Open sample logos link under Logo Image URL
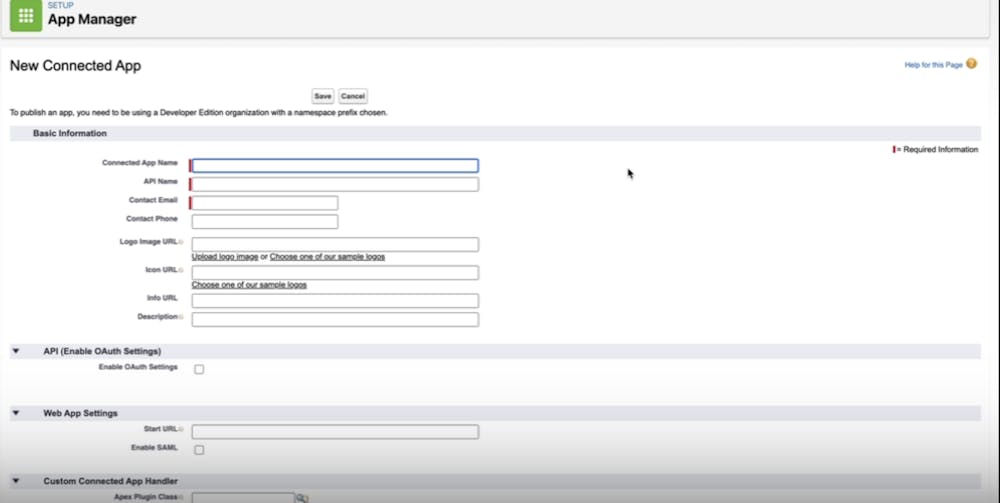The width and height of the screenshot is (1000, 503). click(327, 257)
